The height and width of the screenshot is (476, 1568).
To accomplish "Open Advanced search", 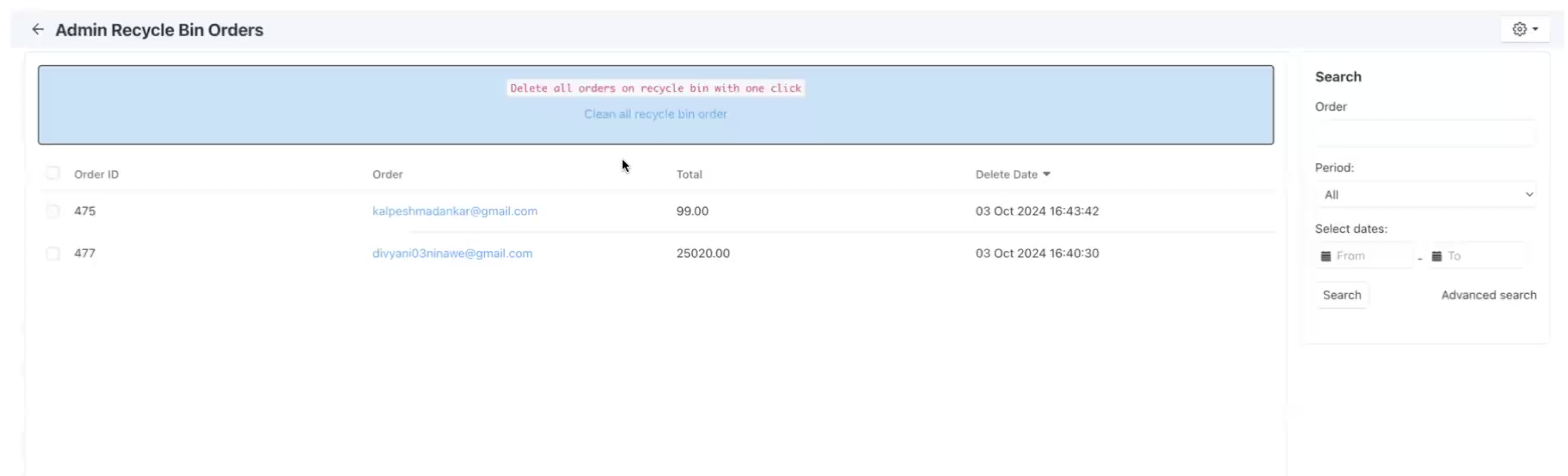I will tap(1488, 295).
